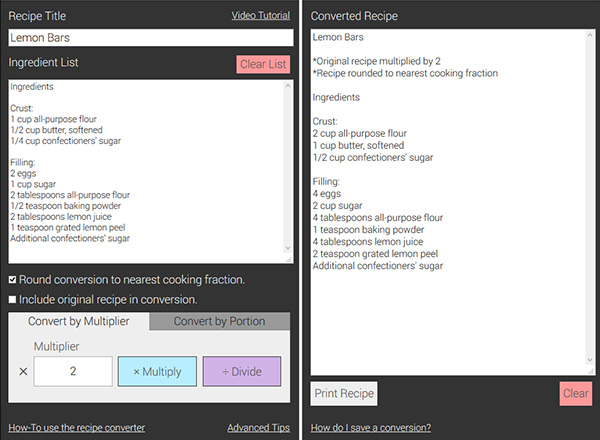Click the Print Recipe button
The image size is (600, 440).
pos(344,393)
